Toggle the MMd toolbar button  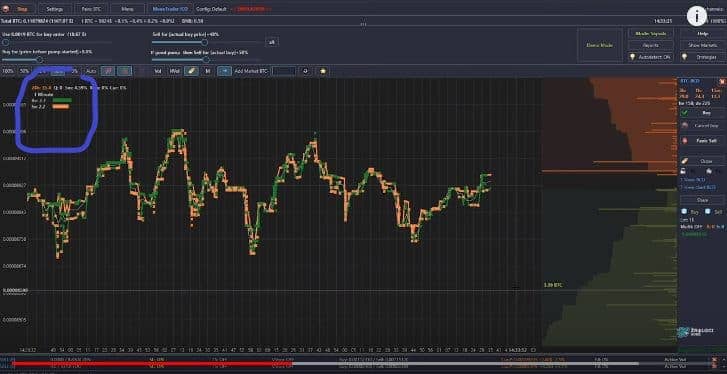(x=174, y=71)
